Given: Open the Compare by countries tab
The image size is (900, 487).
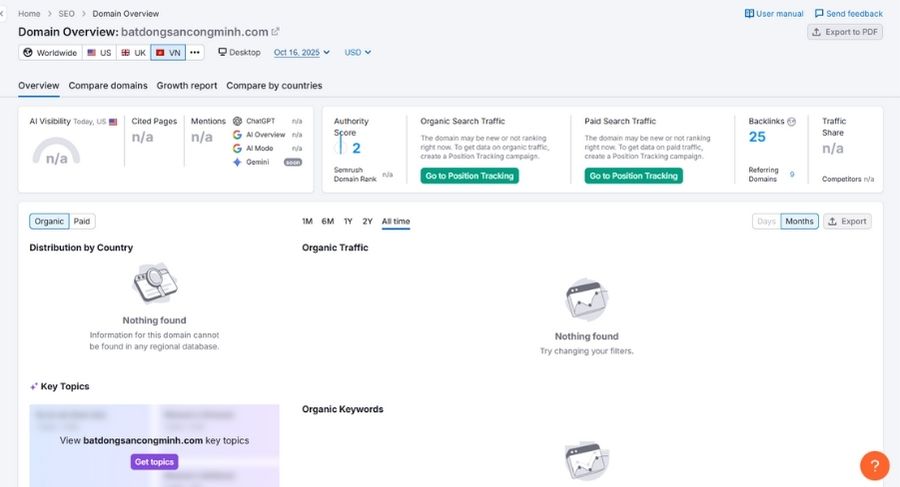Looking at the screenshot, I should point(274,86).
